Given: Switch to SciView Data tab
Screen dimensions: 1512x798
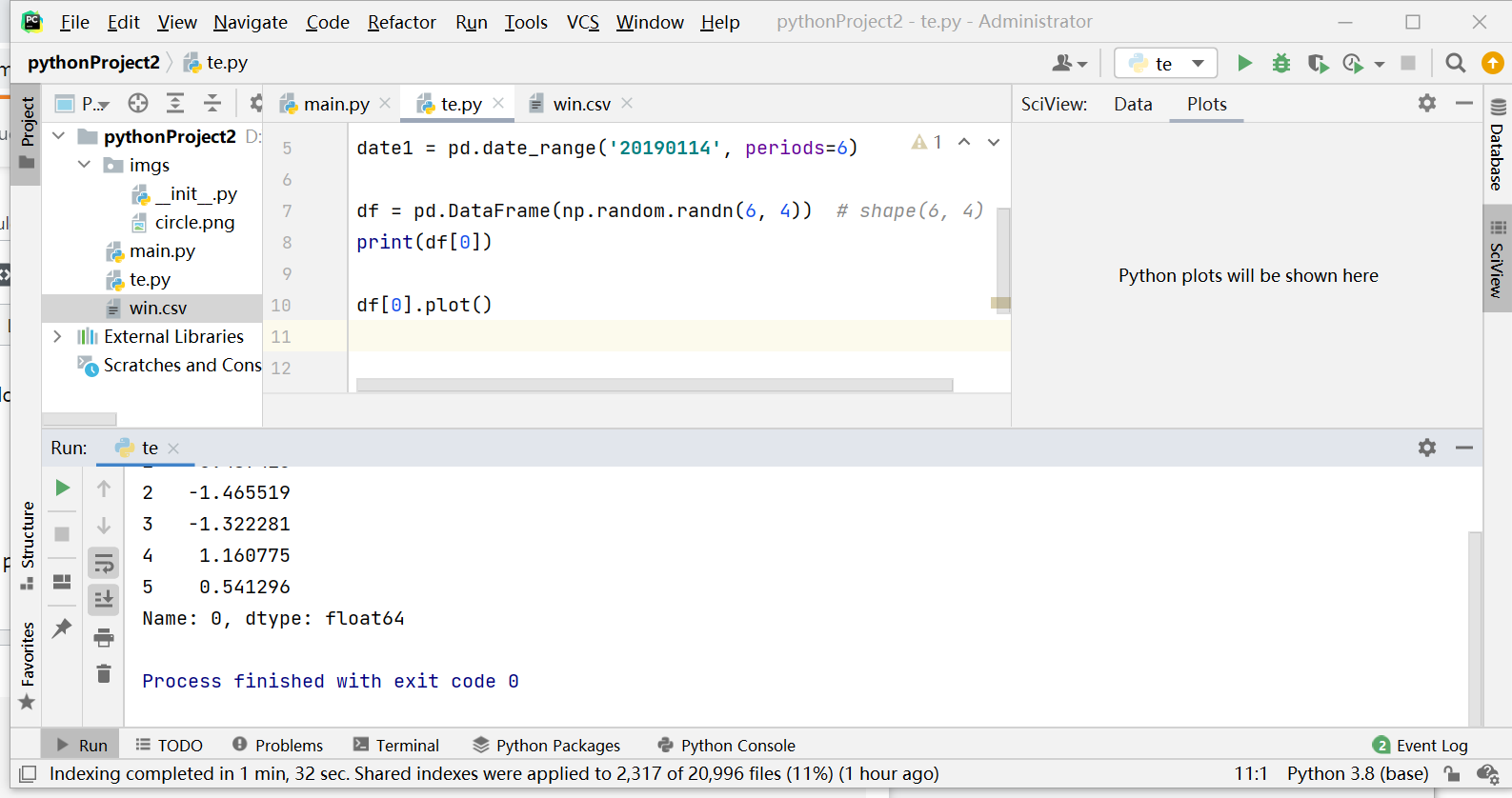Looking at the screenshot, I should pyautogui.click(x=1133, y=104).
